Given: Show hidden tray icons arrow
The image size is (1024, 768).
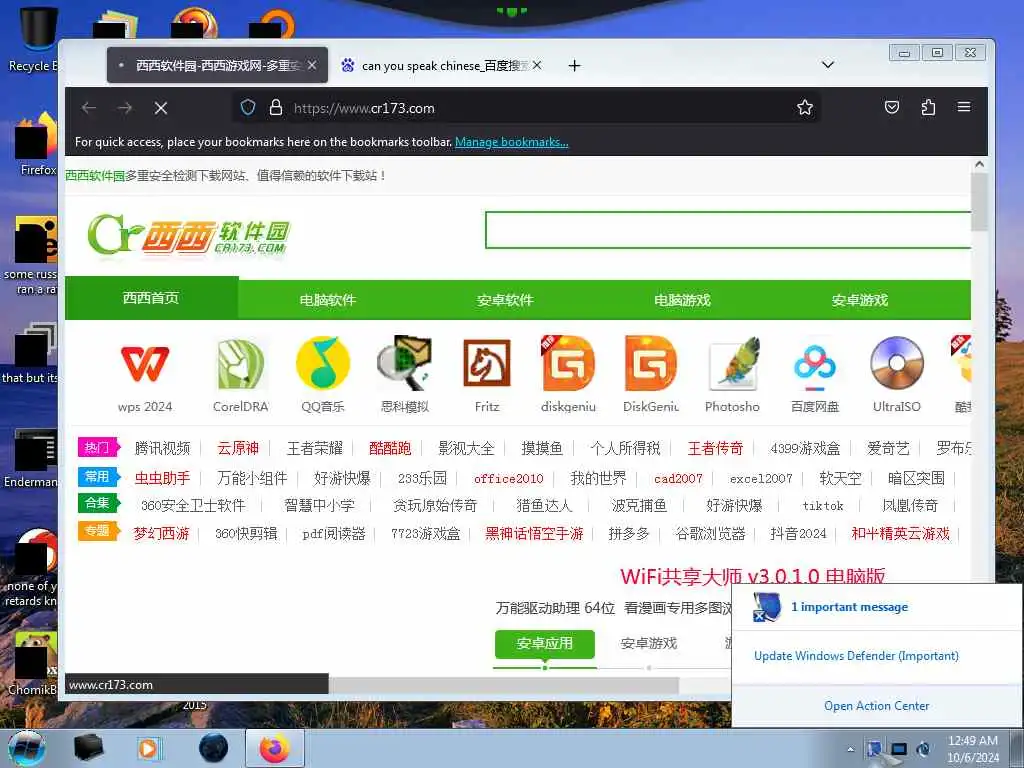Looking at the screenshot, I should [850, 750].
